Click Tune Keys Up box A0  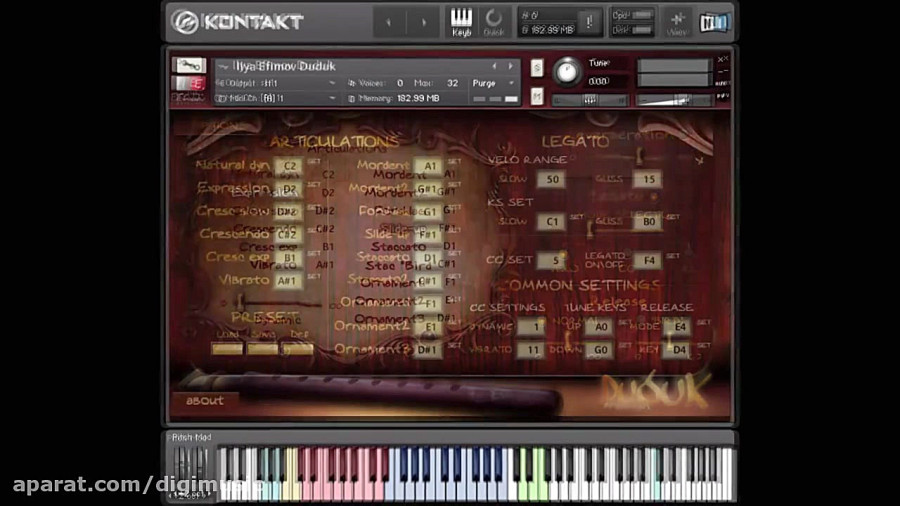point(600,327)
